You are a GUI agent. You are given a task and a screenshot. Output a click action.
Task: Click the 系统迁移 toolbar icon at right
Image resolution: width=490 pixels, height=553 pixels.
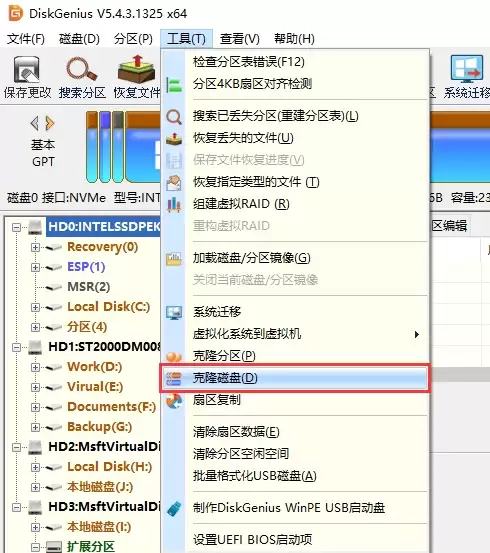pyautogui.click(x=466, y=69)
